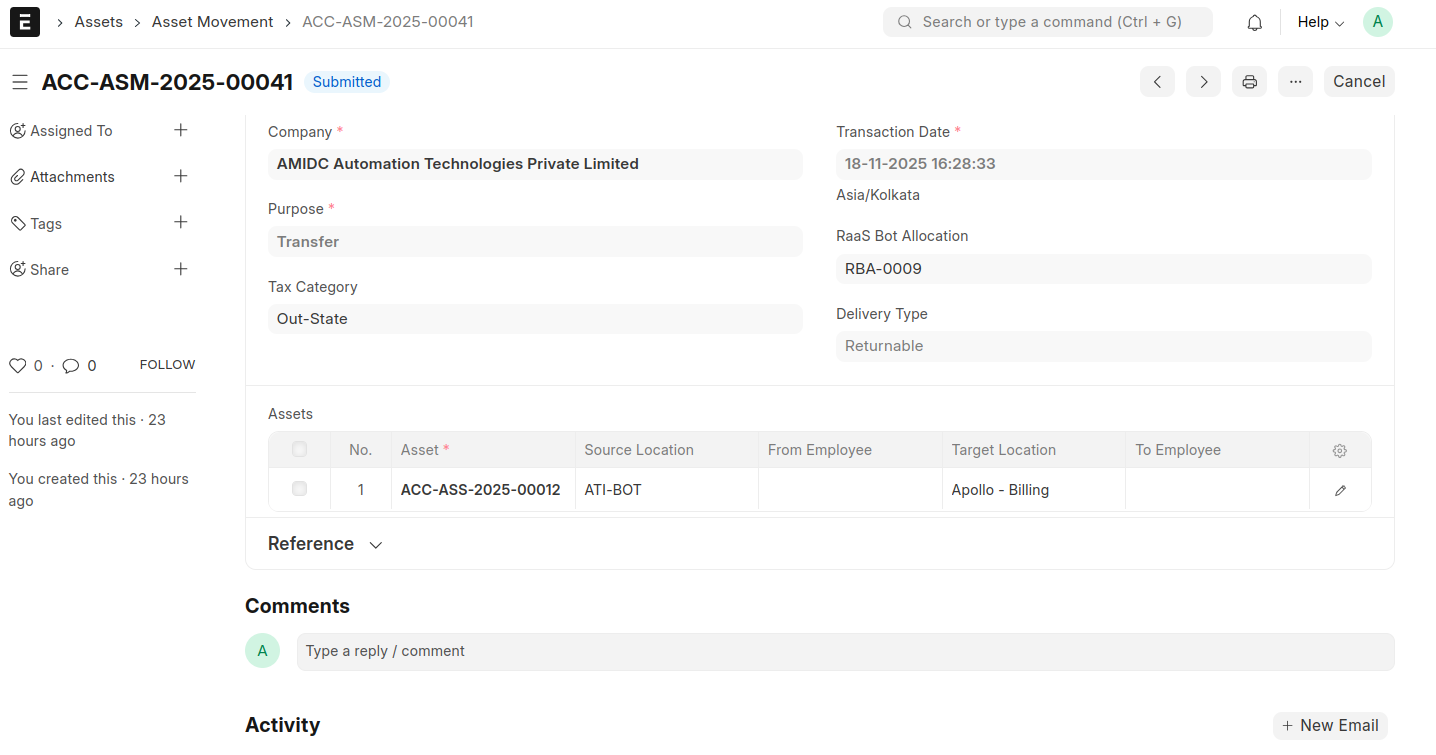This screenshot has width=1436, height=755.
Task: Select all rows checkbox in Assets table
Action: (299, 450)
